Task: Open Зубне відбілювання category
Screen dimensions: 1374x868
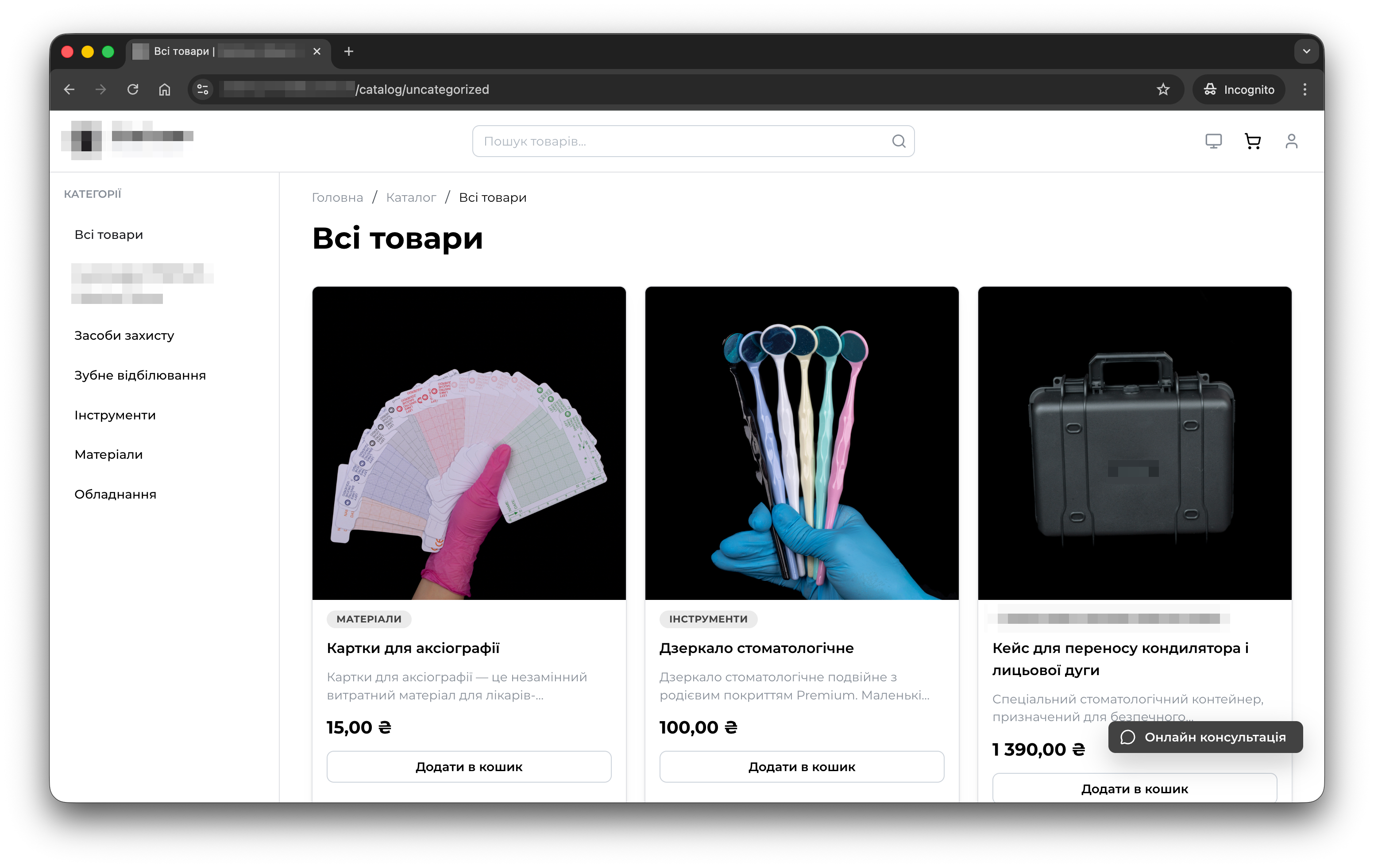Action: 140,375
